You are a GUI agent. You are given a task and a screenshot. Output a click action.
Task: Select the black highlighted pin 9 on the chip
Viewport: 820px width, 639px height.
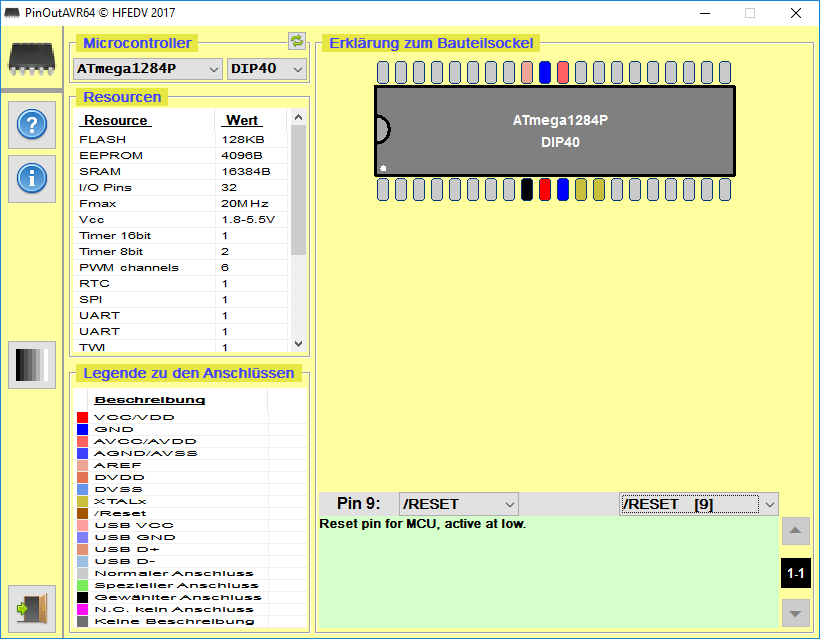pyautogui.click(x=527, y=189)
